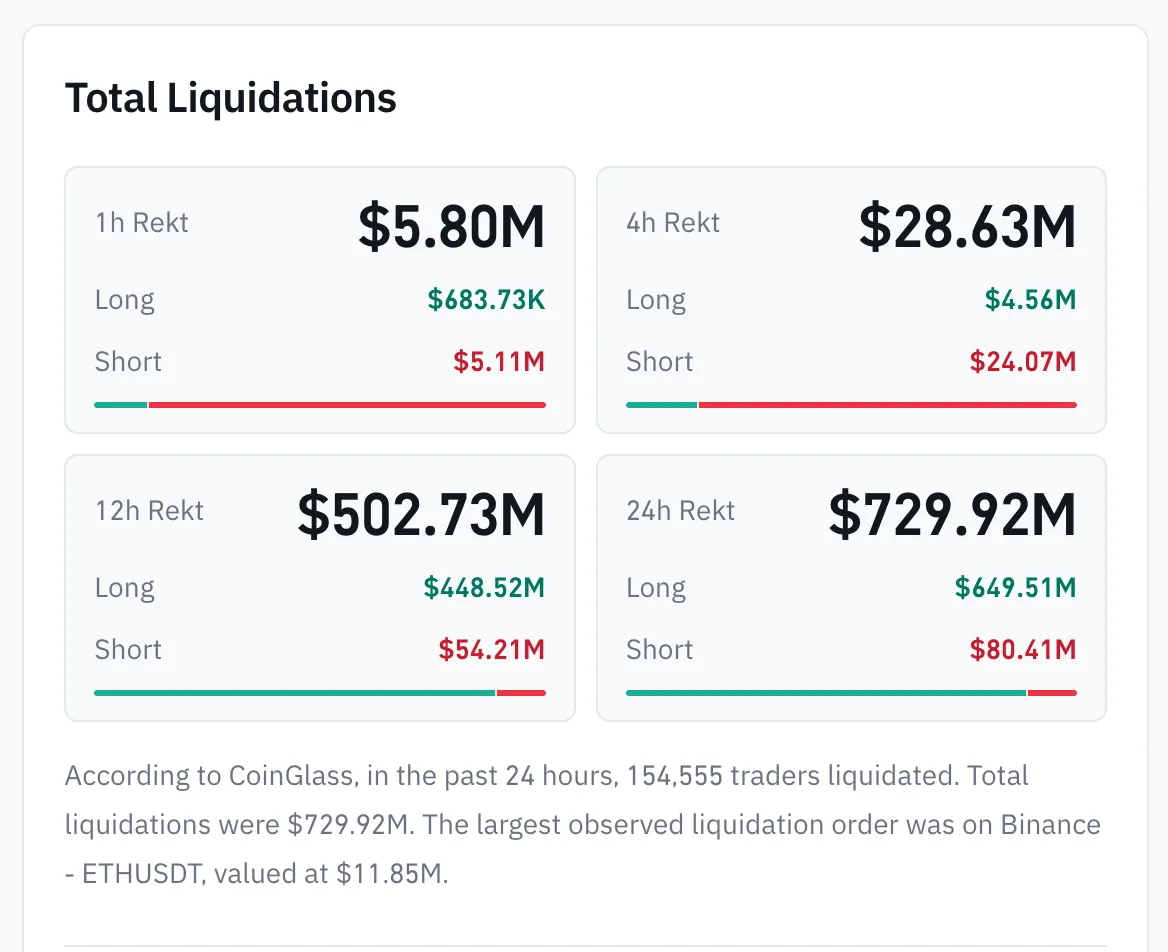Click the "Long" label in the 24h Rekt card
The height and width of the screenshot is (952, 1168).
[x=656, y=588]
